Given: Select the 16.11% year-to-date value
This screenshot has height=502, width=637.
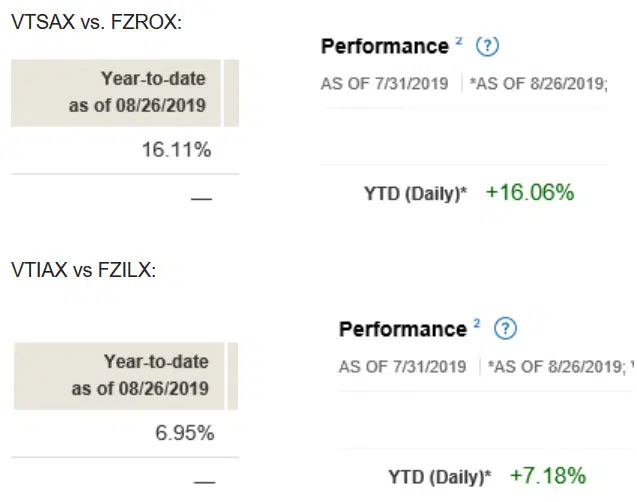Looking at the screenshot, I should (178, 149).
